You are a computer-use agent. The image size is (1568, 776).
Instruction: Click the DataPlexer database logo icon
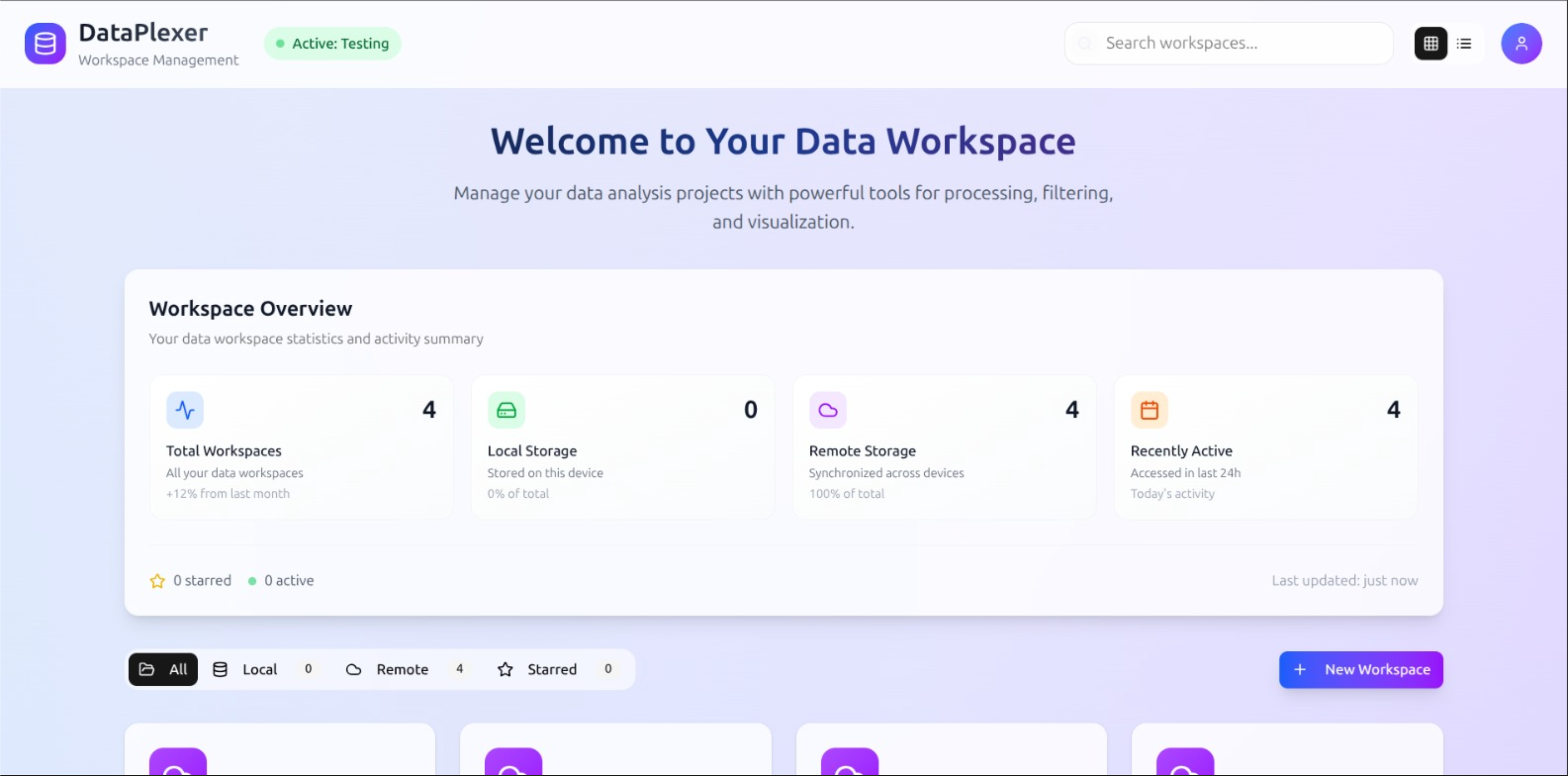click(45, 43)
